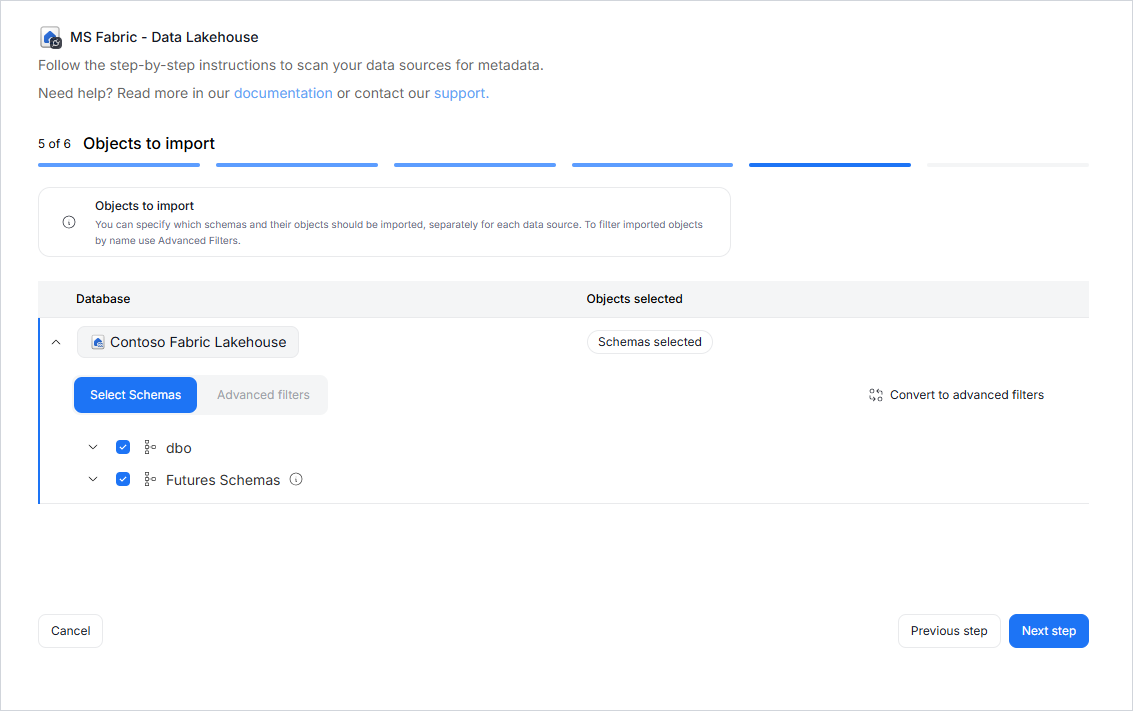
Task: Click info icon next to Futures Schemas
Action: tap(296, 479)
